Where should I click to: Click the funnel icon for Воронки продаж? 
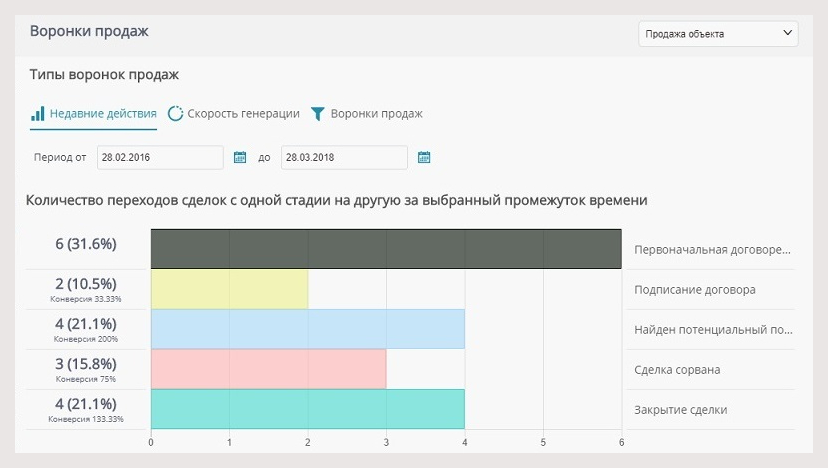pos(317,114)
